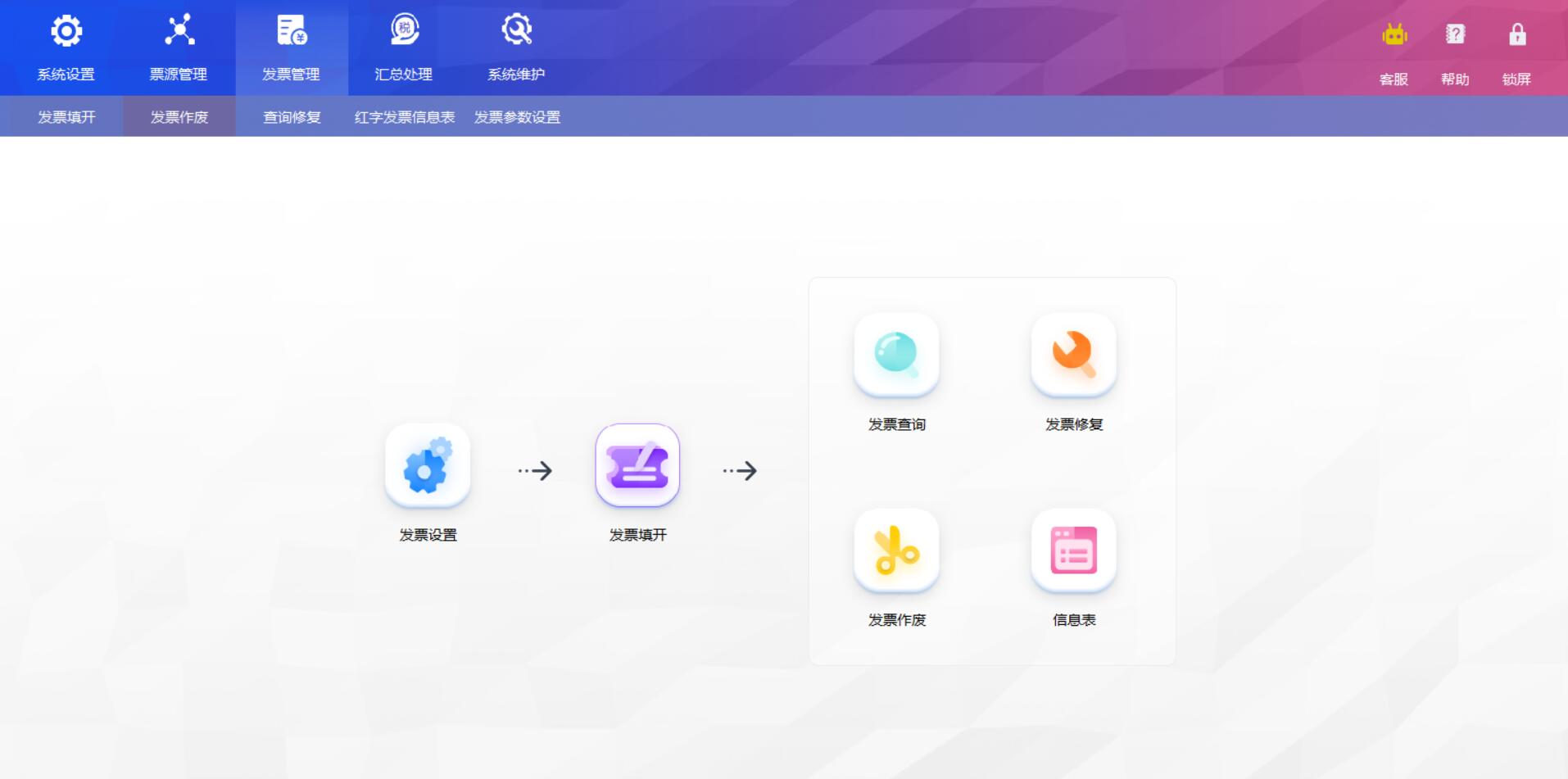Viewport: 1568px width, 779px height.
Task: Click the 发票修复 caption text
Action: [1074, 424]
